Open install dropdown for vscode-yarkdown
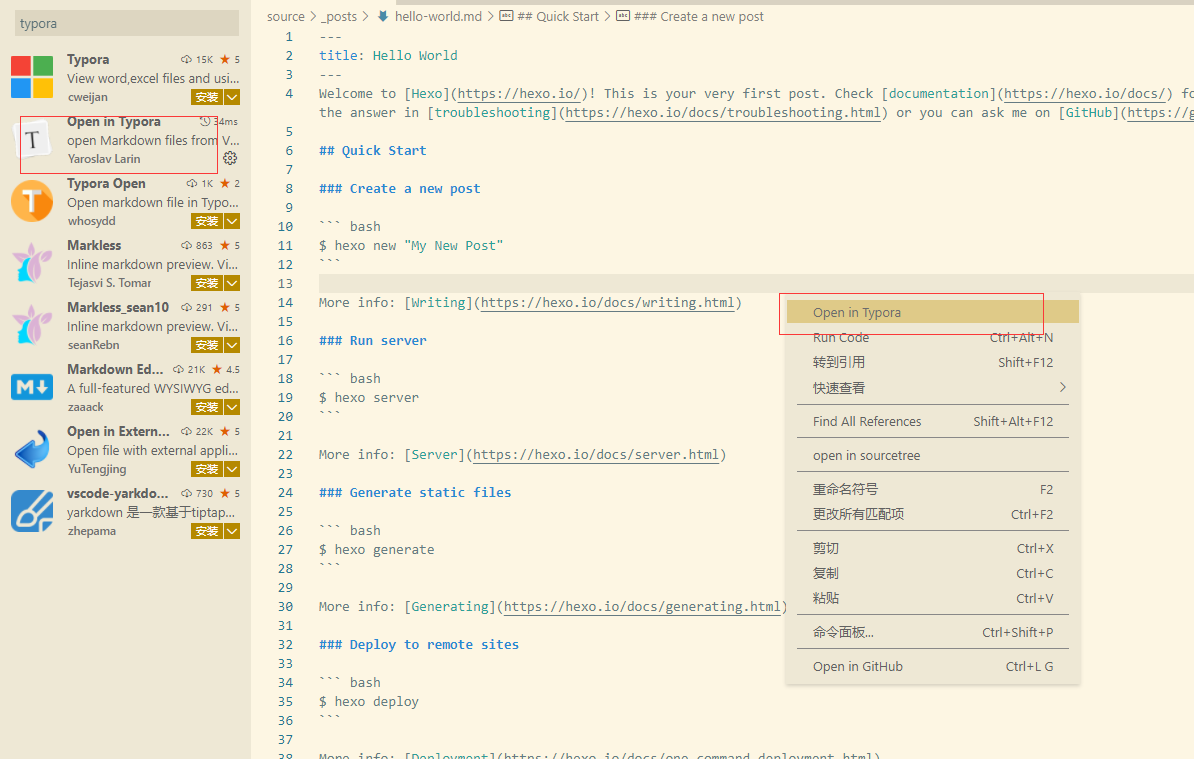Image resolution: width=1194 pixels, height=759 pixels. 232,531
